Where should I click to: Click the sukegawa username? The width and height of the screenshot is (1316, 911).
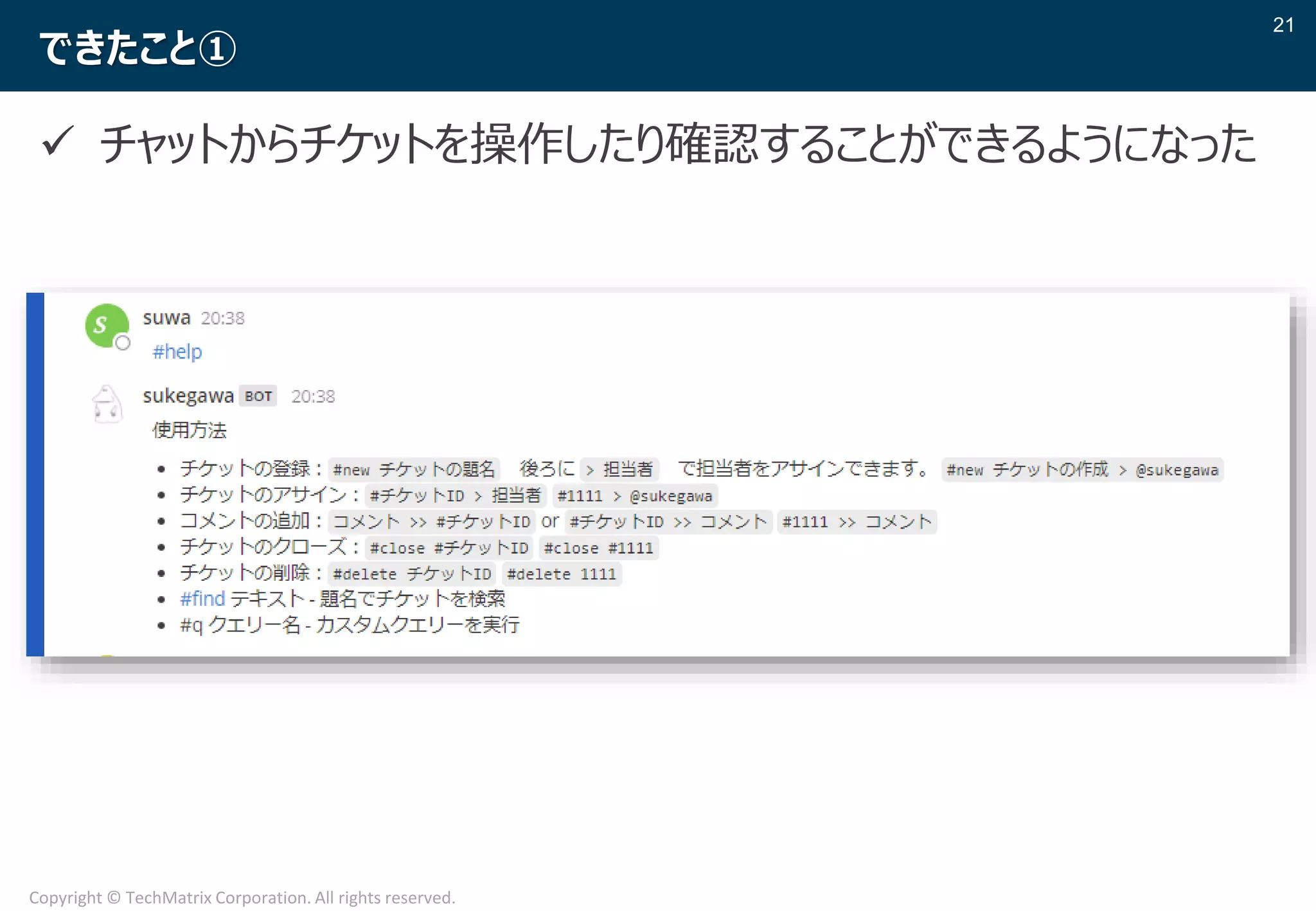click(188, 396)
